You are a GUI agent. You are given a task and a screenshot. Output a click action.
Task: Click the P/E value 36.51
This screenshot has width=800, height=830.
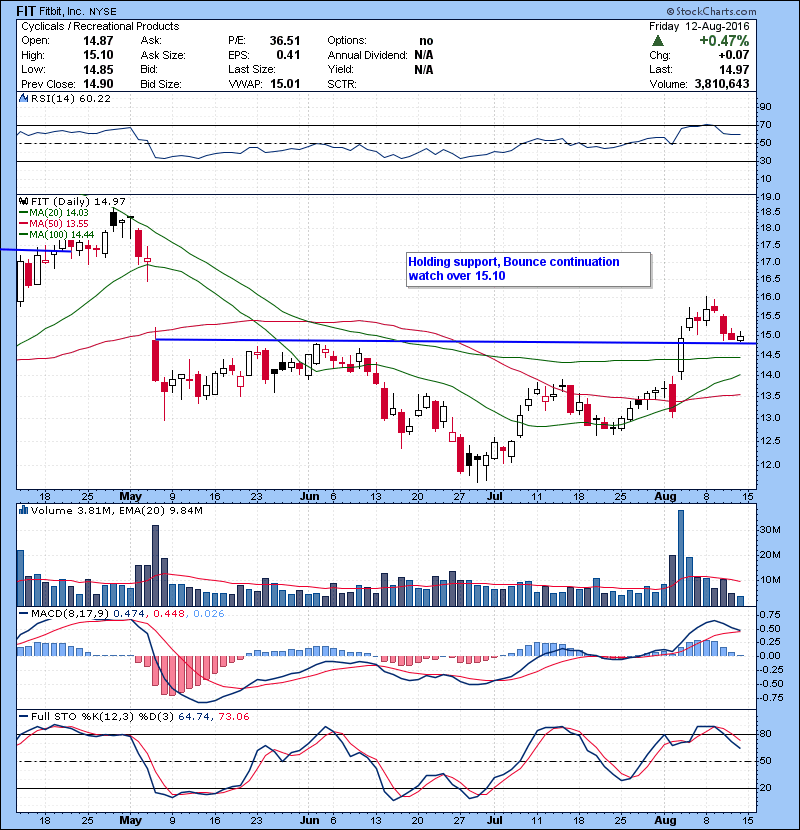pos(285,41)
